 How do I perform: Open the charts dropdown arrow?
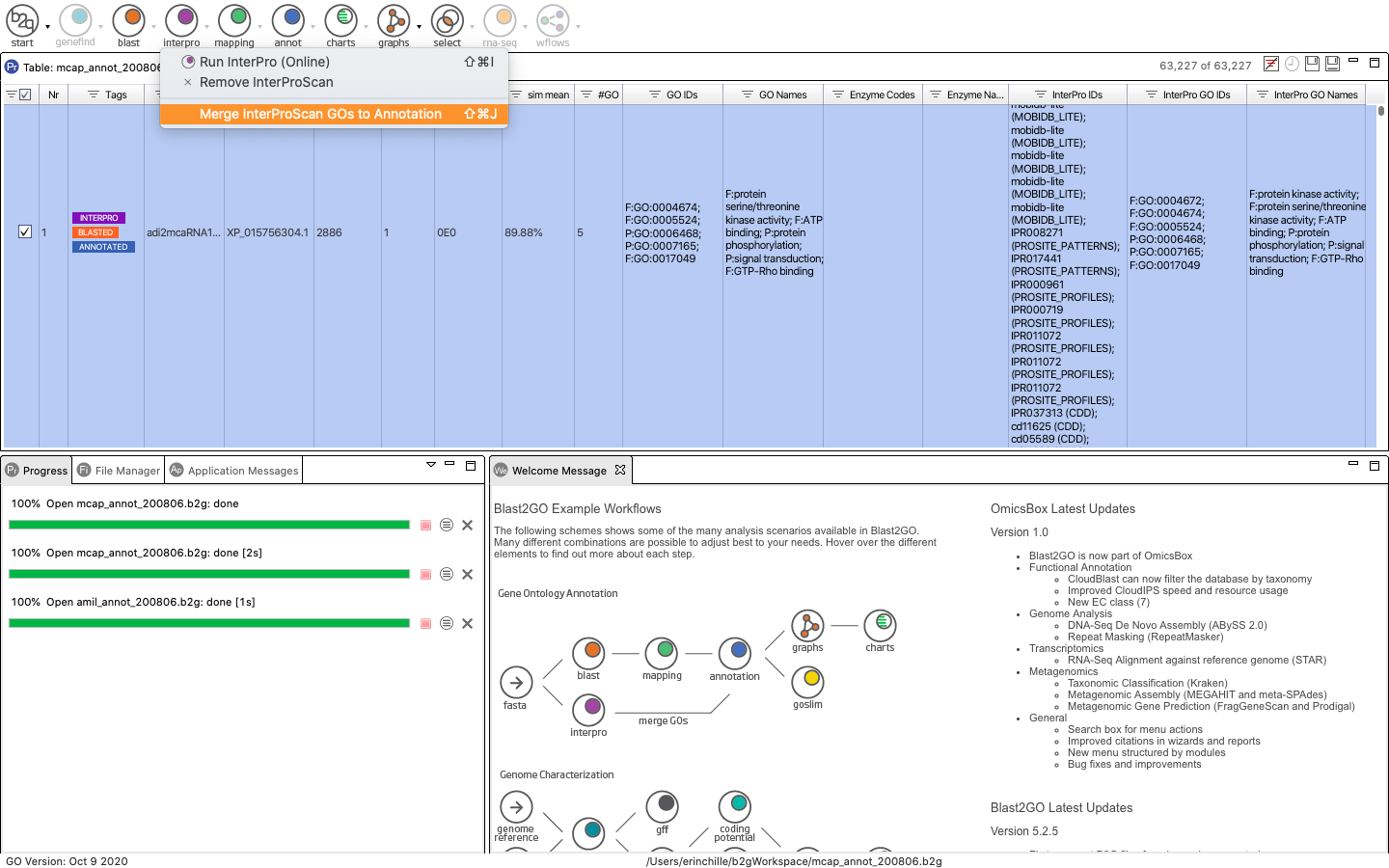366,27
